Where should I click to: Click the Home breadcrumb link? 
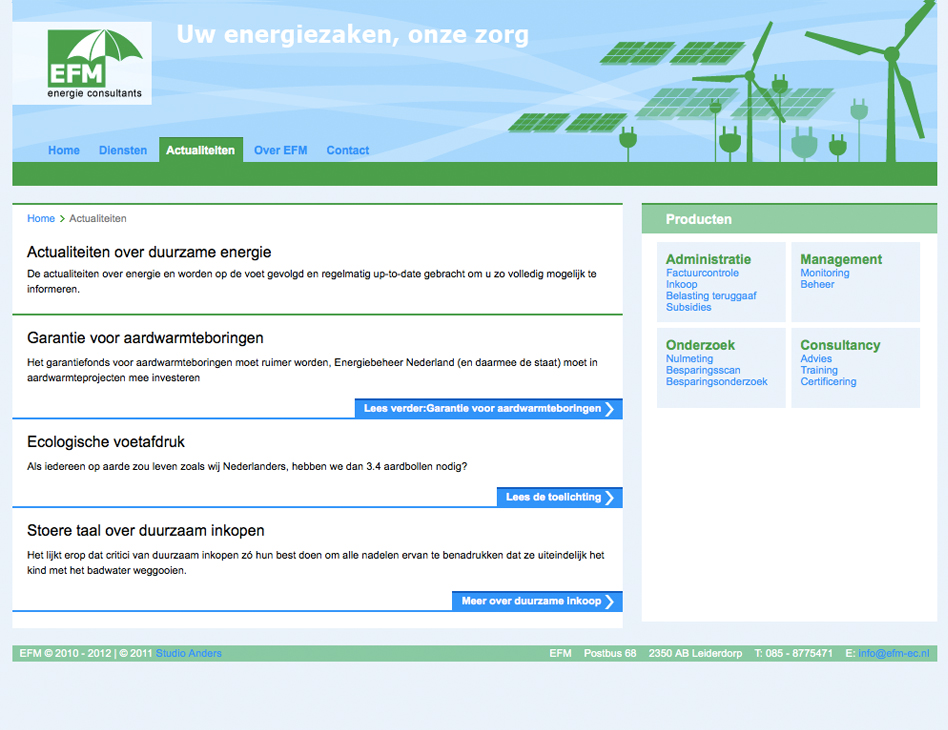(x=41, y=218)
